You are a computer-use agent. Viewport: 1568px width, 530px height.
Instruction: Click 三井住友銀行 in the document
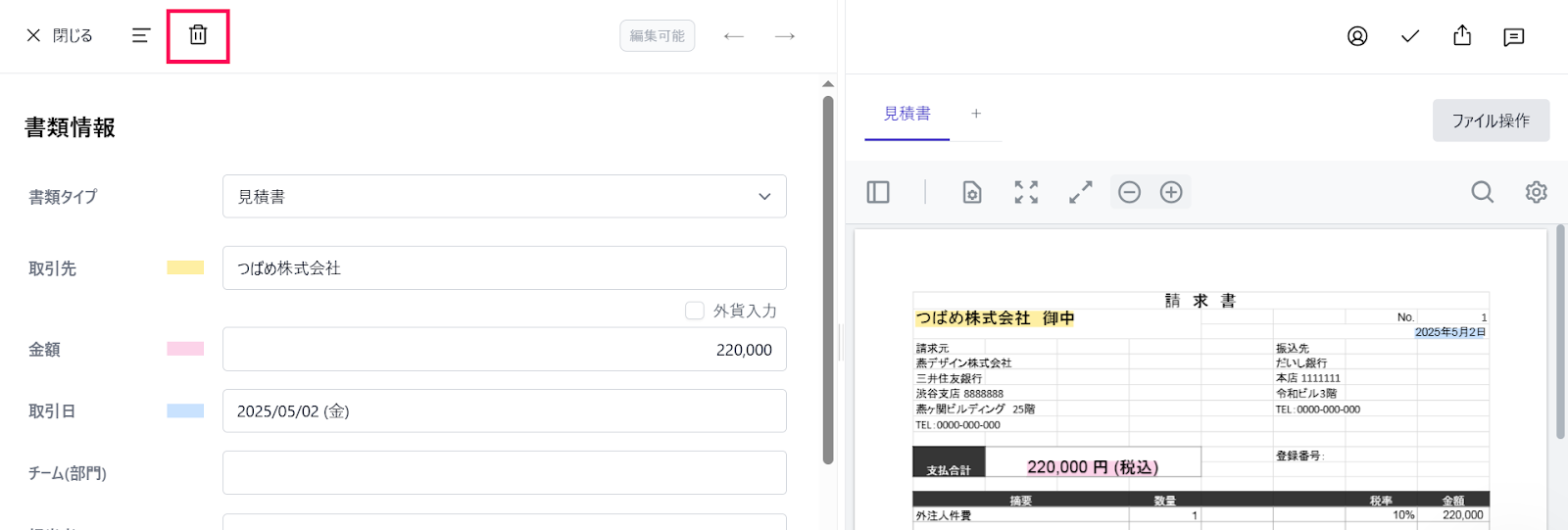click(x=949, y=378)
